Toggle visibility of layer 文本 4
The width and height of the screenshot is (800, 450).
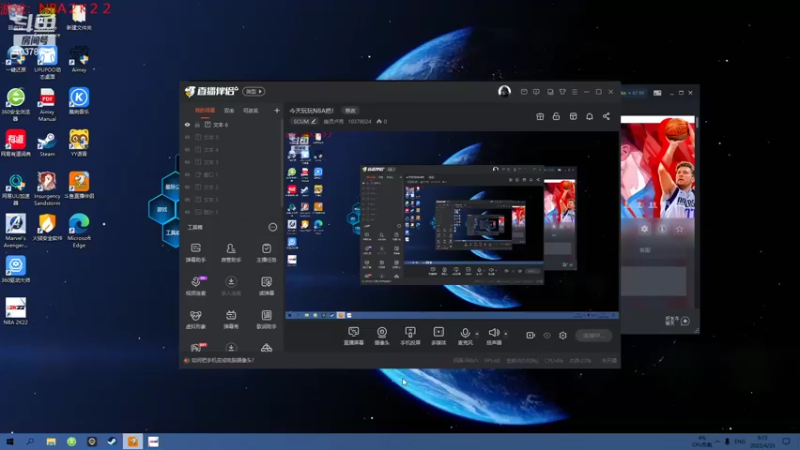click(x=187, y=149)
